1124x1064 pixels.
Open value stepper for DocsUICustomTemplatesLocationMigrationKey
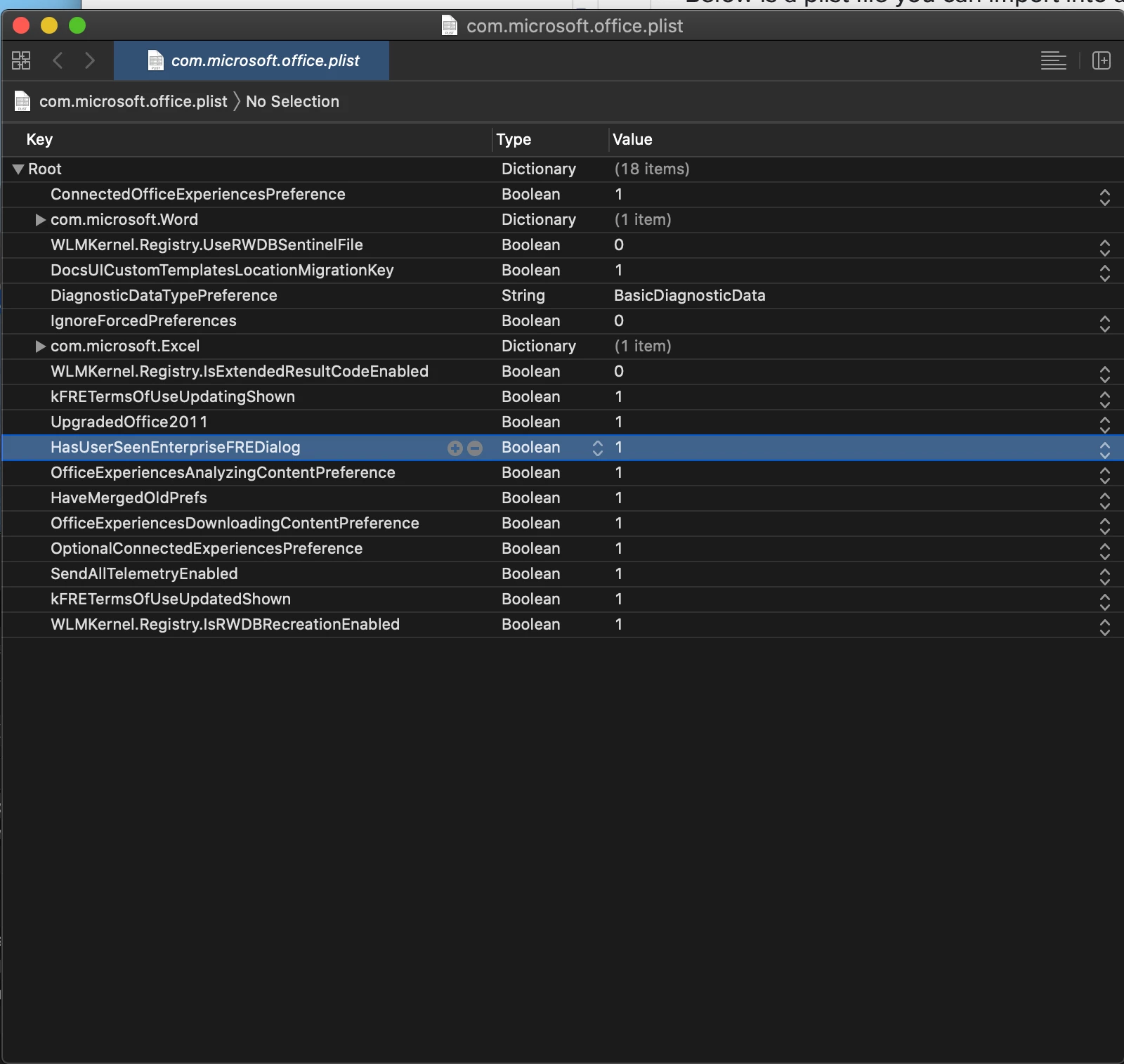[1105, 273]
